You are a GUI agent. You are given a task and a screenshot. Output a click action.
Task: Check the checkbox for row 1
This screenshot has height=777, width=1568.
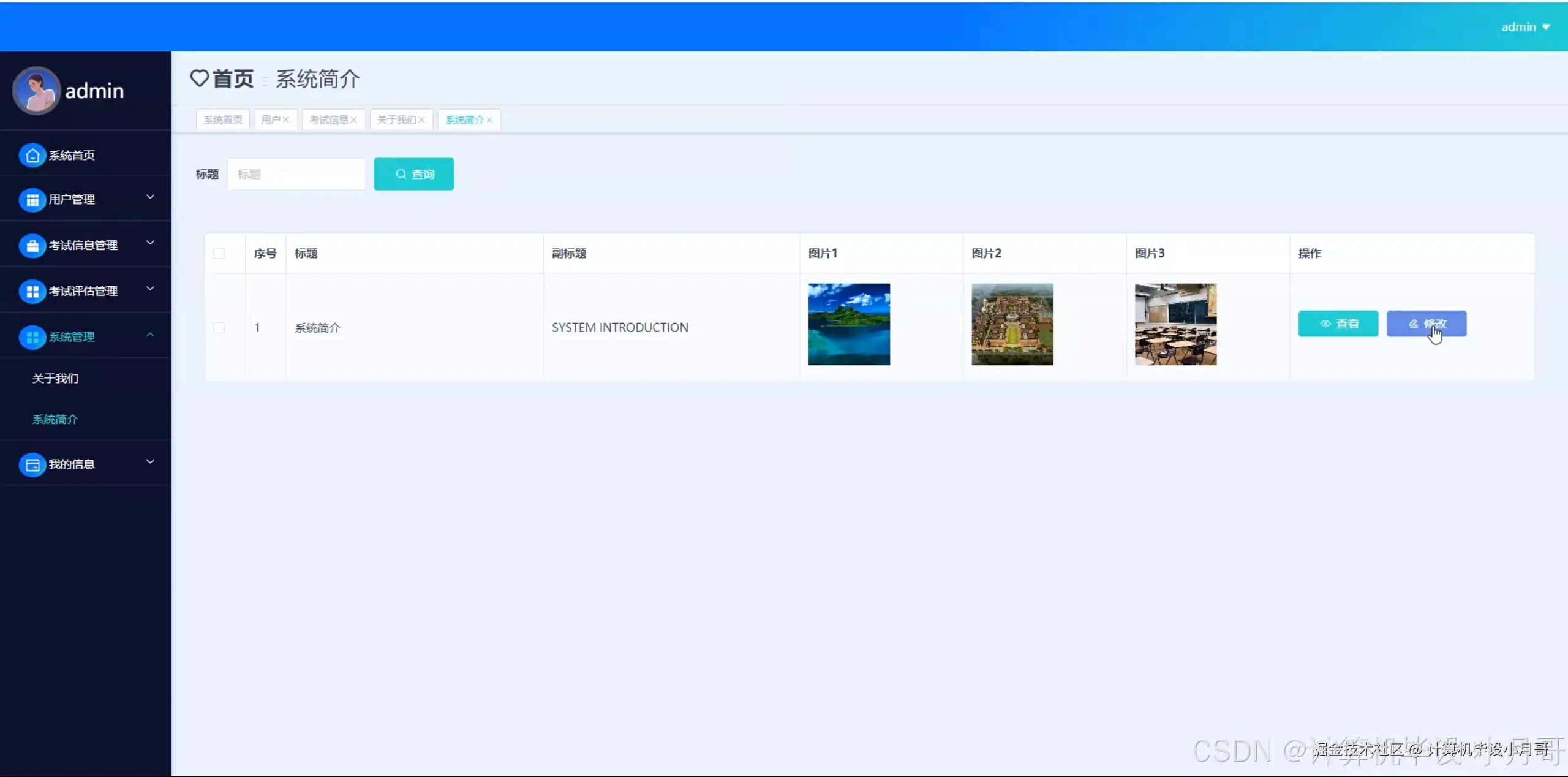click(x=219, y=328)
